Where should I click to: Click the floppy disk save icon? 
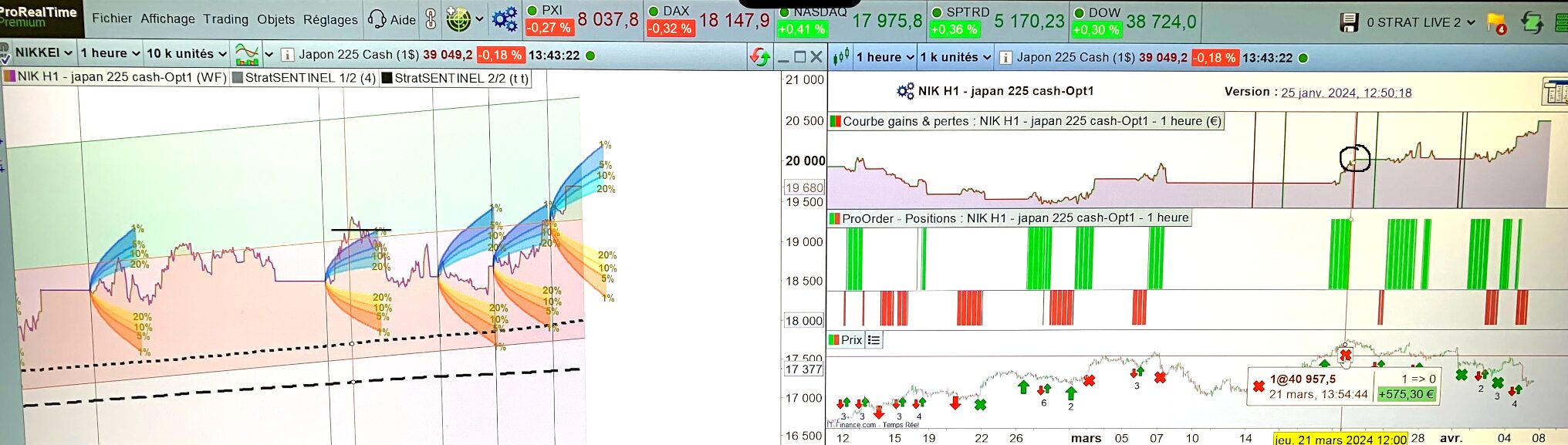pos(1349,22)
